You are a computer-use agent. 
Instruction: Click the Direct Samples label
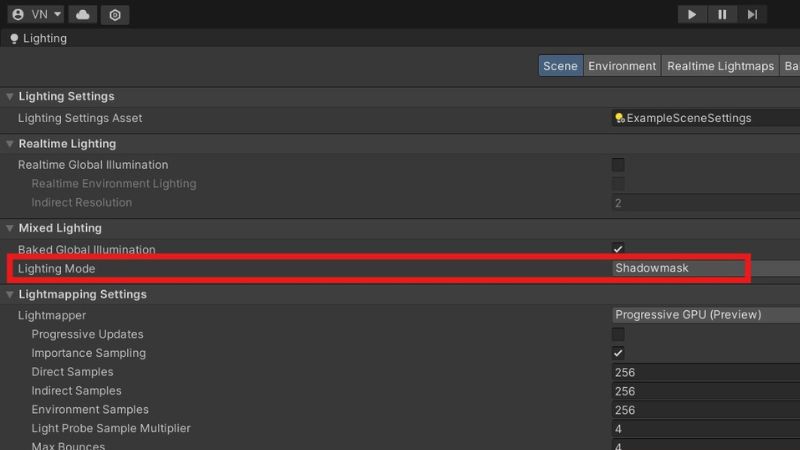(72, 372)
